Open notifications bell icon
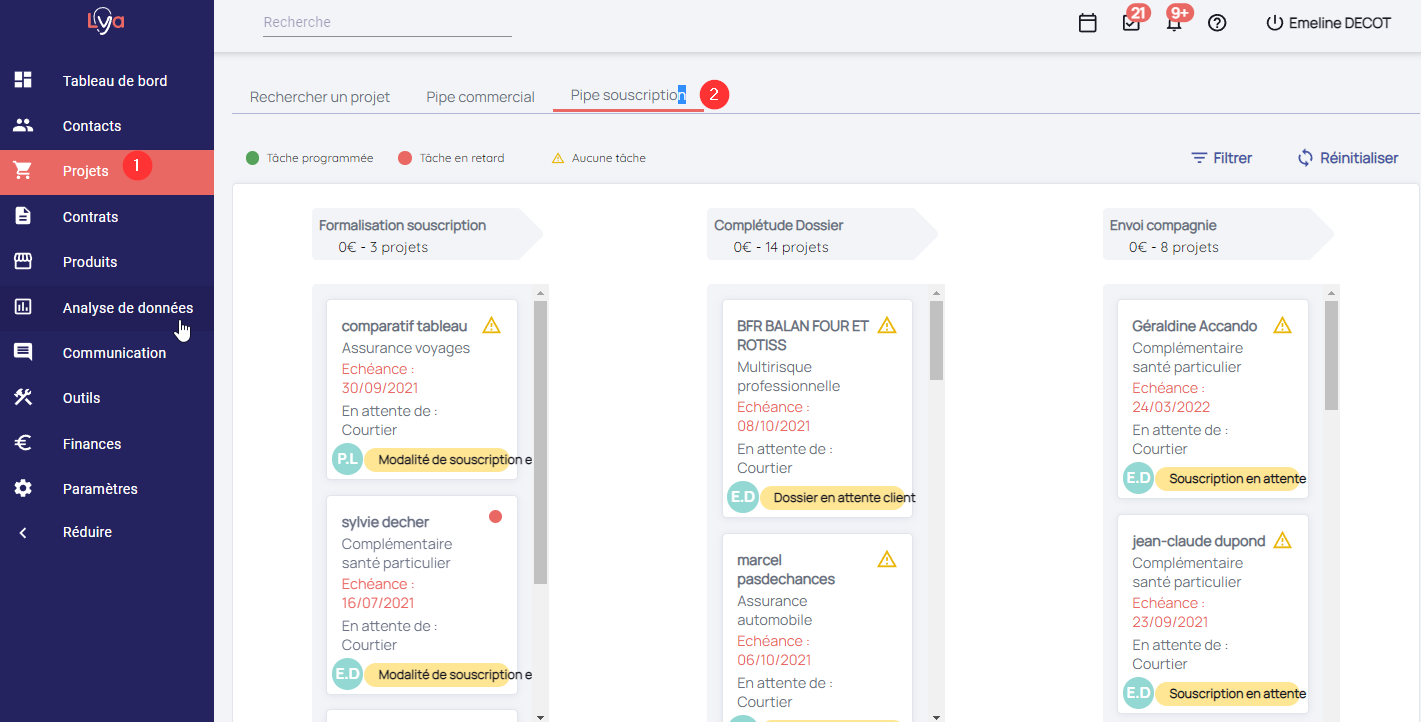 [1174, 23]
